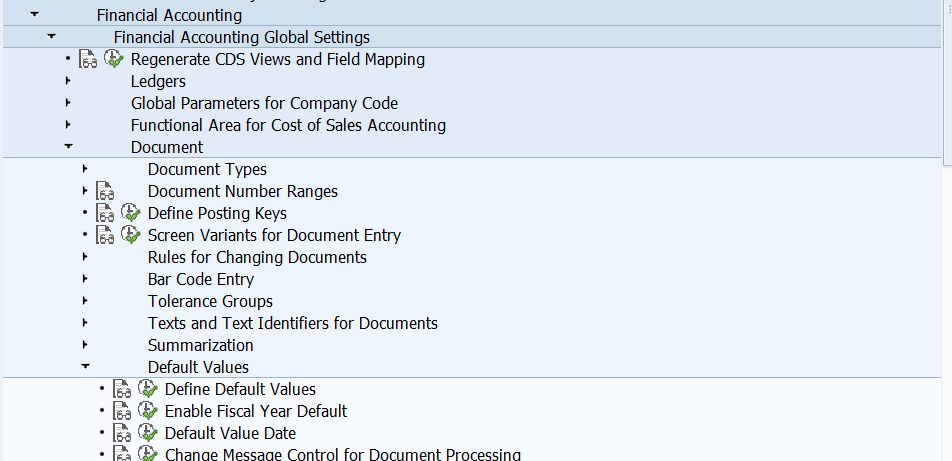The height and width of the screenshot is (461, 952).
Task: Select the Ledgers entry
Action: [x=158, y=81]
